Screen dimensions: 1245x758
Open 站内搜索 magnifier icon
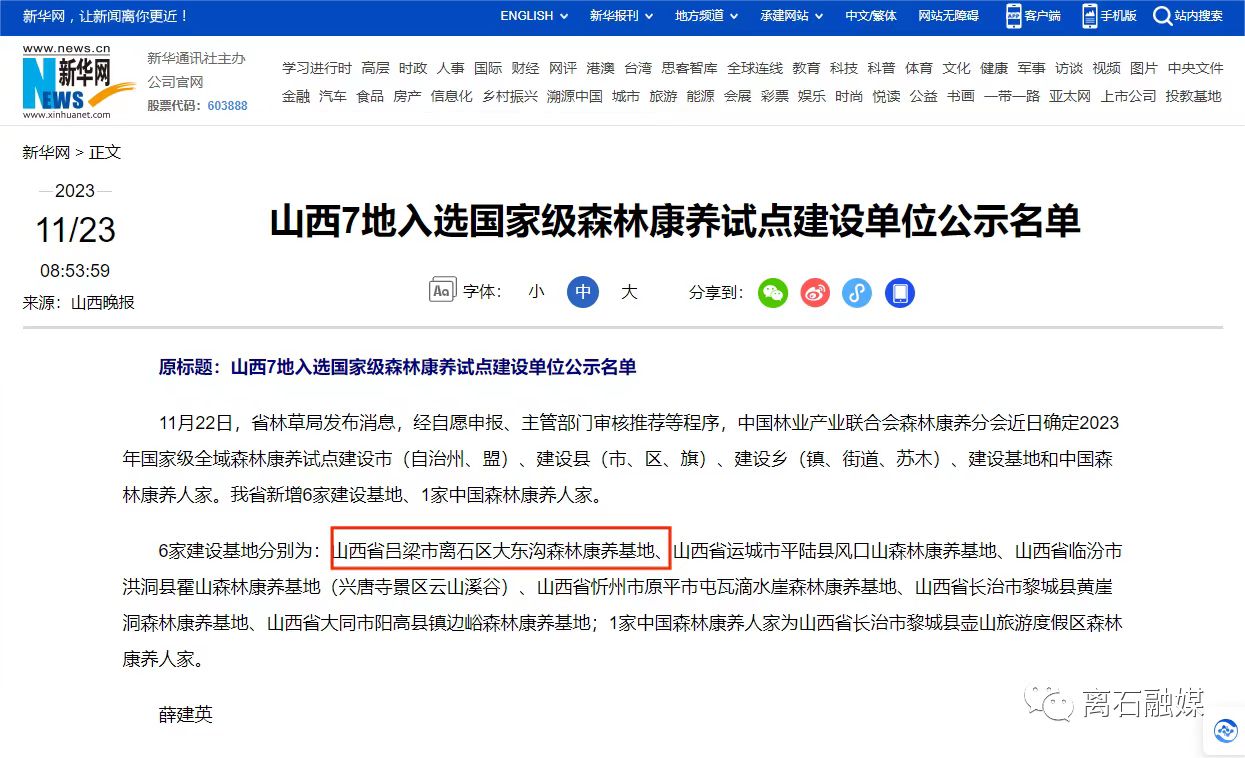coord(1162,16)
